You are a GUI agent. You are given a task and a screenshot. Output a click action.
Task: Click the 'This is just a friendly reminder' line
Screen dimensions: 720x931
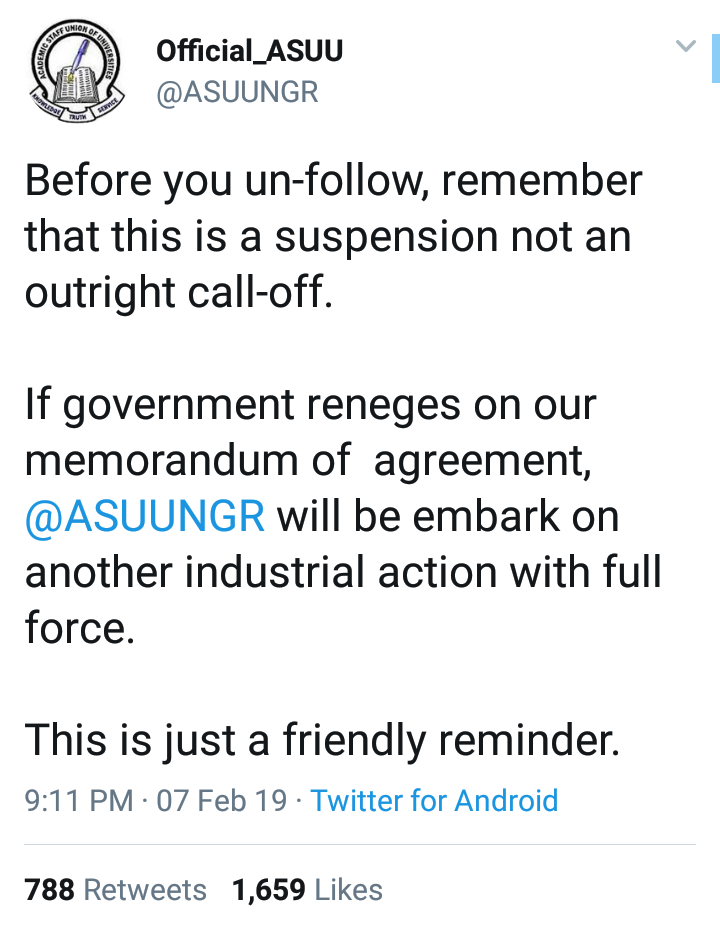322,741
